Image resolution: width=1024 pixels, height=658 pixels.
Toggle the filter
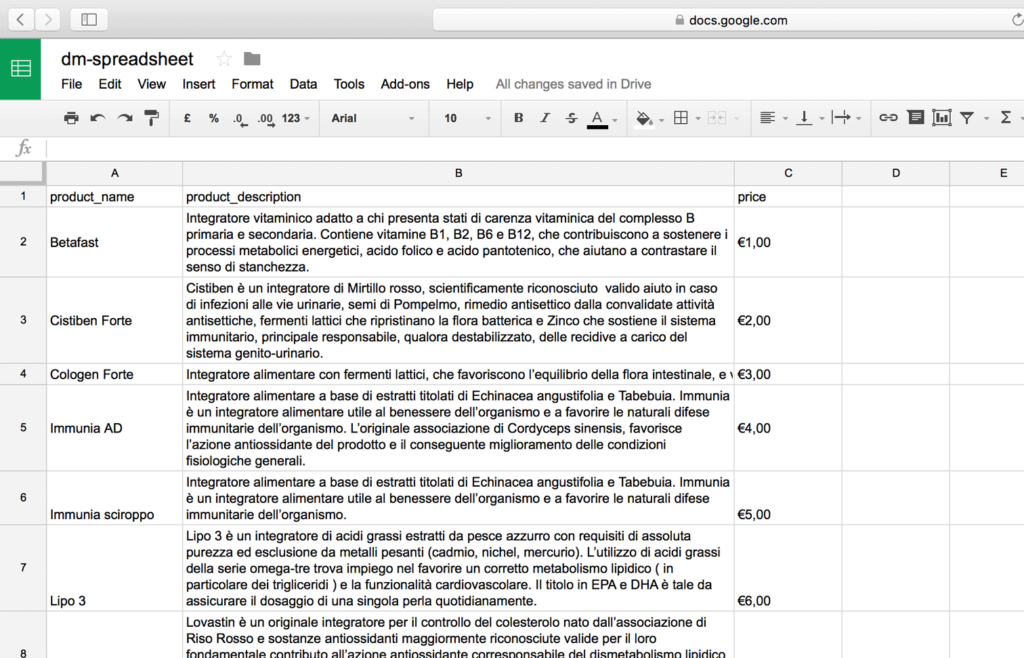(x=967, y=118)
